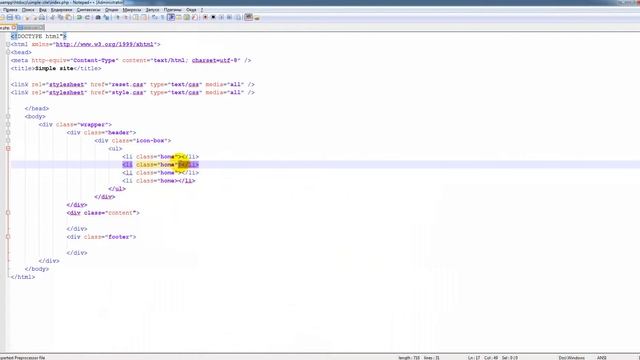Viewport: 640px width, 360px height.
Task: Collapse the header div fold marker
Action: pyautogui.click(x=8, y=132)
